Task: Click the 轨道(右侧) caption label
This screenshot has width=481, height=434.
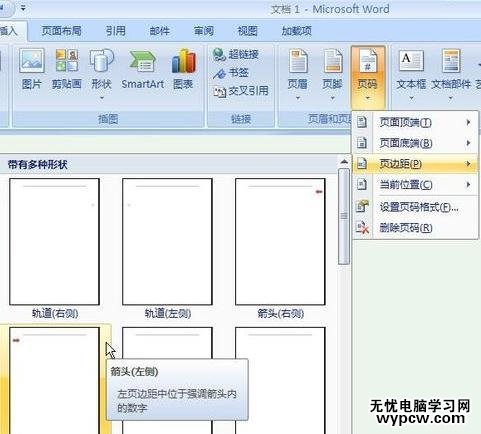Action: (55, 313)
